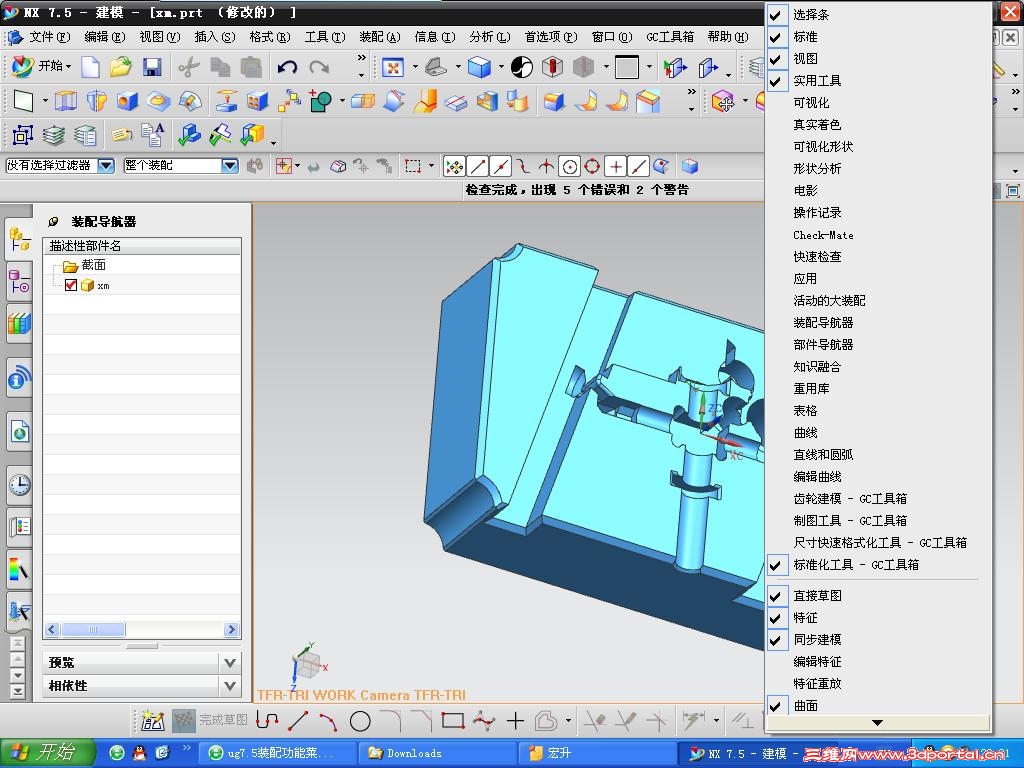The image size is (1024, 768).
Task: Select the Line sketch tool
Action: pyautogui.click(x=298, y=720)
